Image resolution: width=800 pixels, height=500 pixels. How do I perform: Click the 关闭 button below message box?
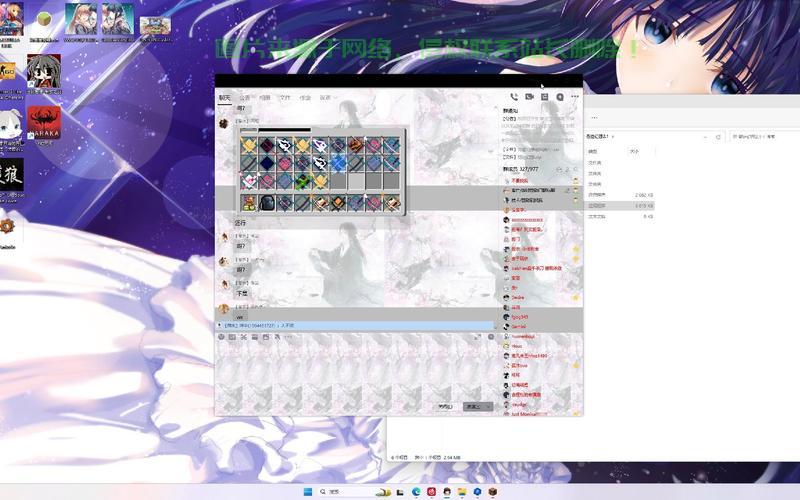445,407
